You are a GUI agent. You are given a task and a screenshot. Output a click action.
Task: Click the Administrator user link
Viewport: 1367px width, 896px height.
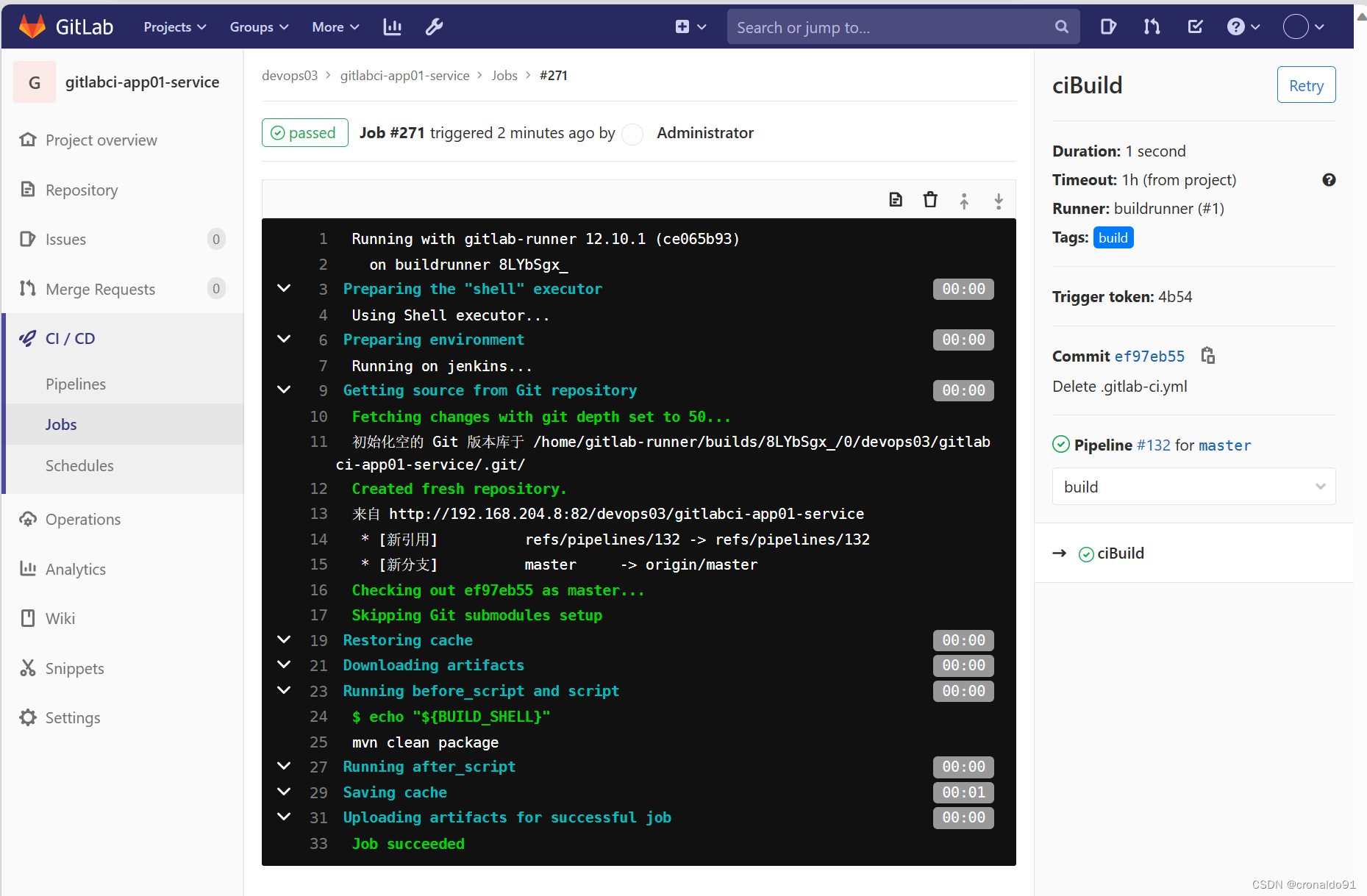tap(704, 133)
